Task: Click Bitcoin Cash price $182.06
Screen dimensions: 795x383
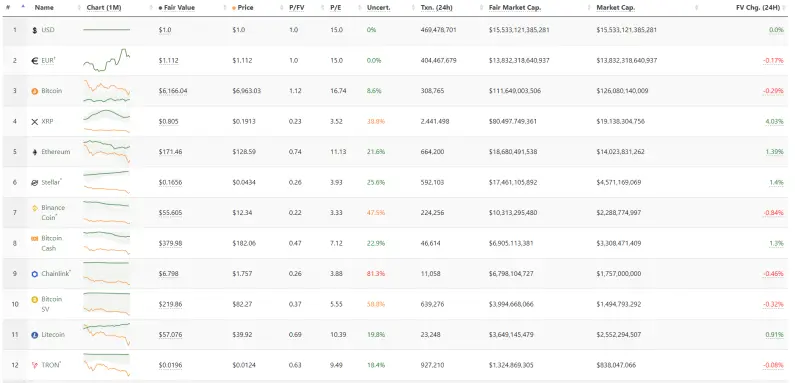Action: pyautogui.click(x=244, y=243)
